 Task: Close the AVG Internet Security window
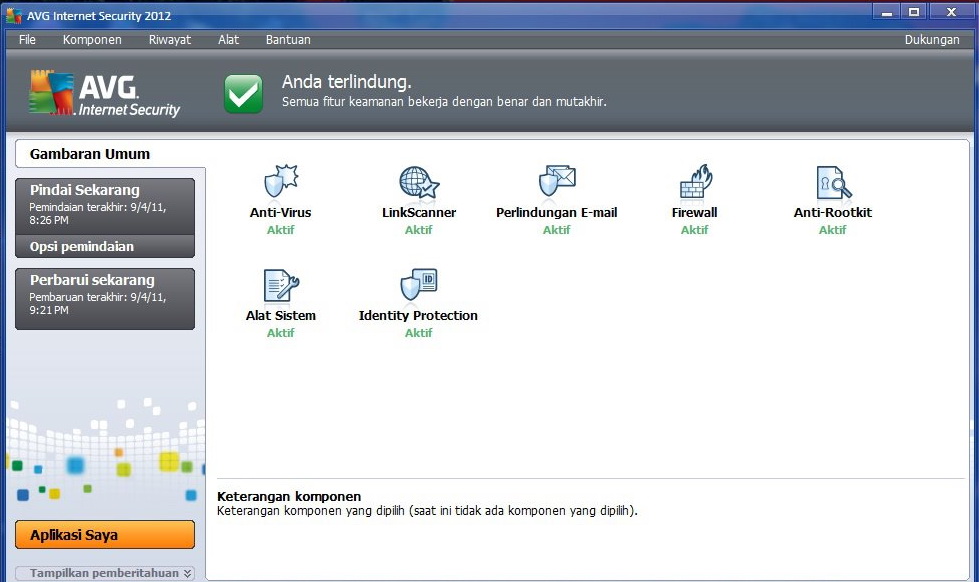pos(952,12)
